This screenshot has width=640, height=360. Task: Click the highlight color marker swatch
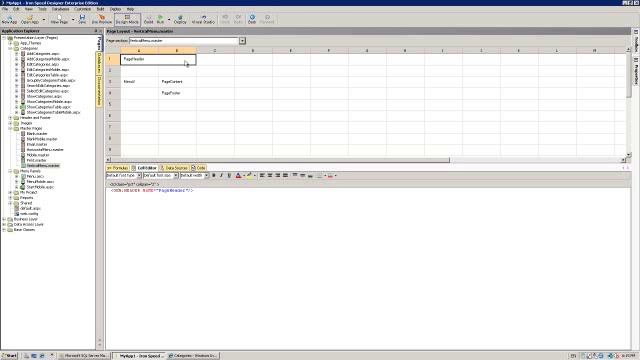click(249, 175)
